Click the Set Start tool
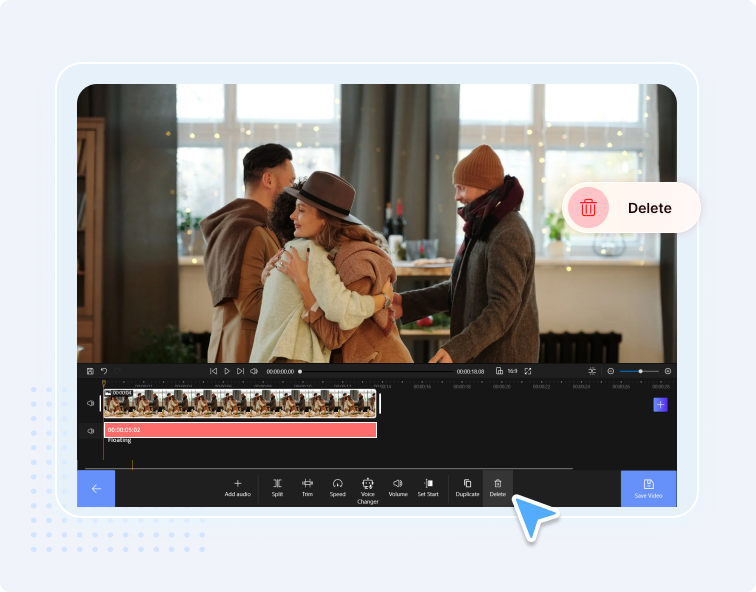The width and height of the screenshot is (756, 592). [x=428, y=488]
